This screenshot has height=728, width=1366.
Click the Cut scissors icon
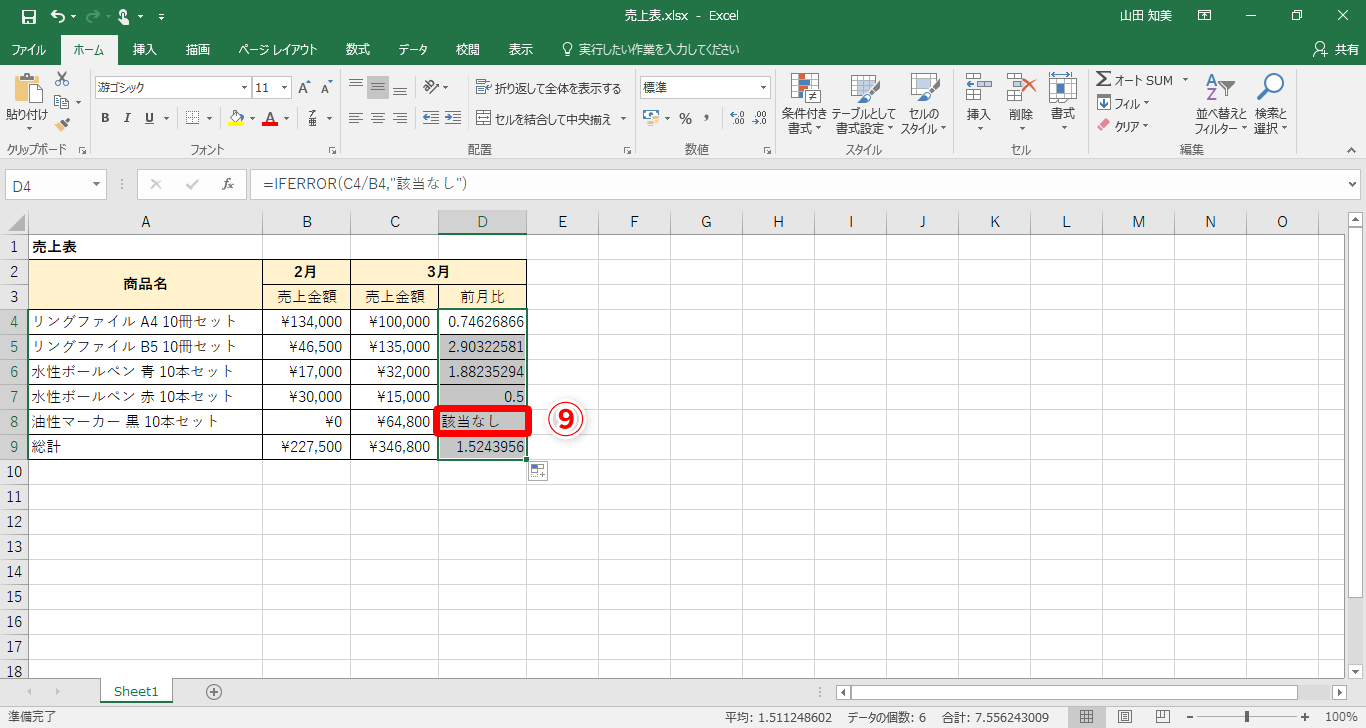[x=62, y=79]
